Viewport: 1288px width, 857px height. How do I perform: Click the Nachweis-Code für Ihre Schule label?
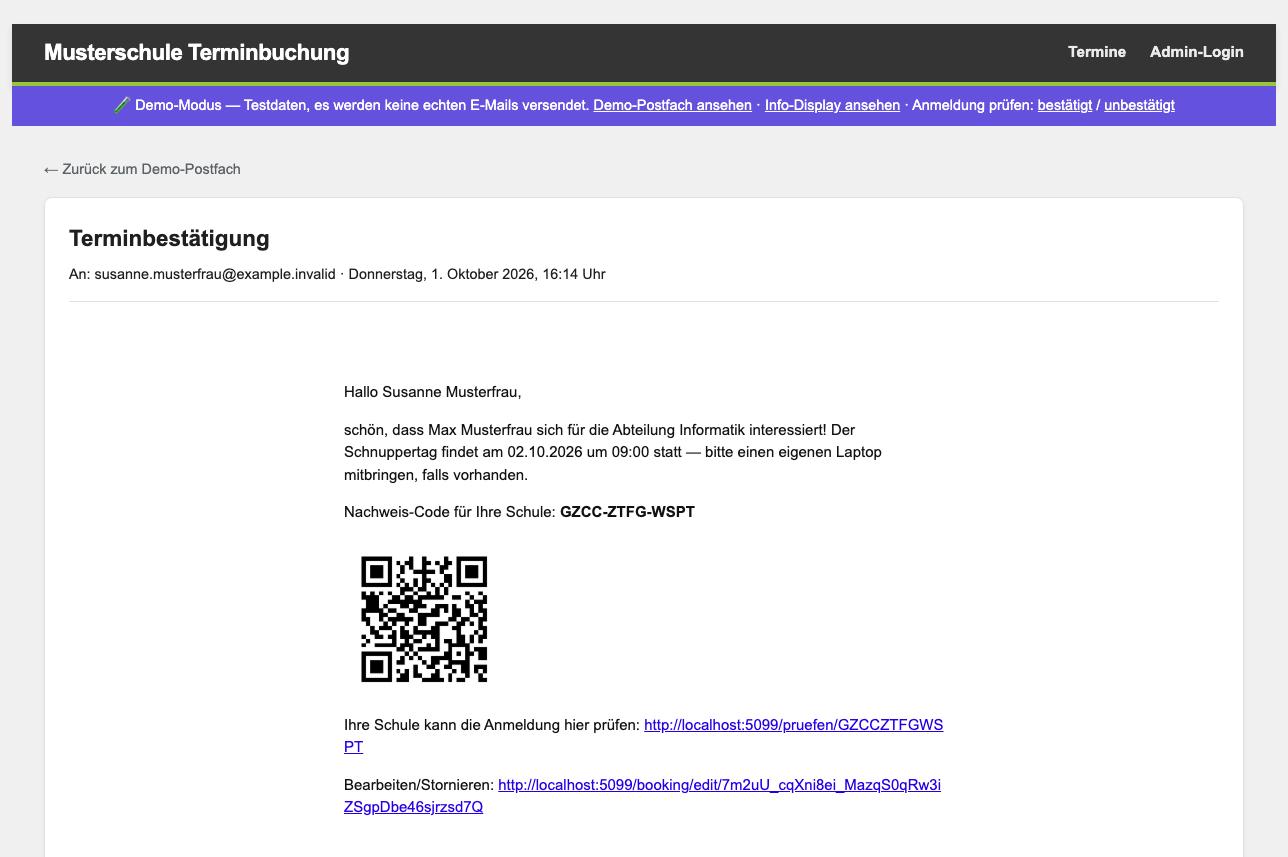point(450,512)
